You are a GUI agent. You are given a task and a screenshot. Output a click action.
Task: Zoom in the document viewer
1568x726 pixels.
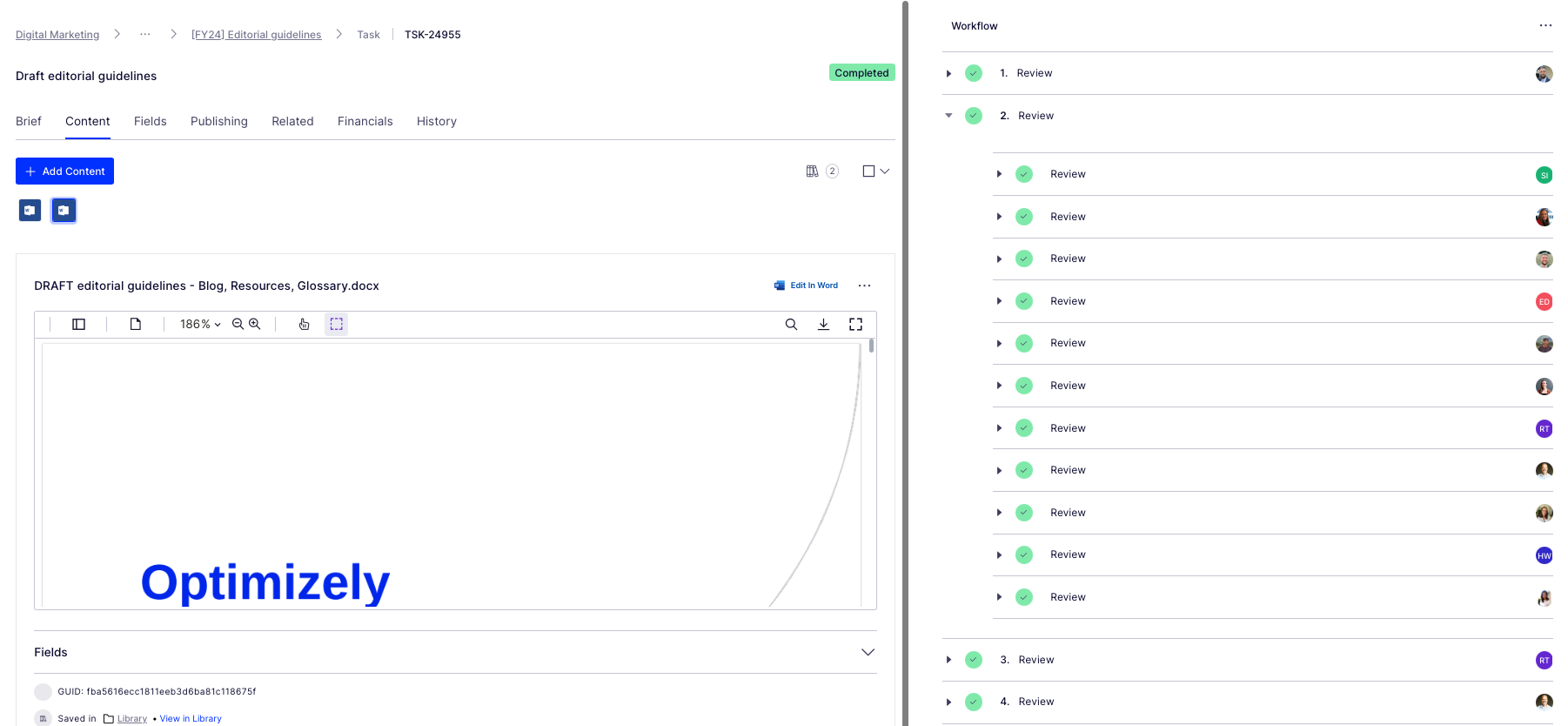pyautogui.click(x=255, y=324)
